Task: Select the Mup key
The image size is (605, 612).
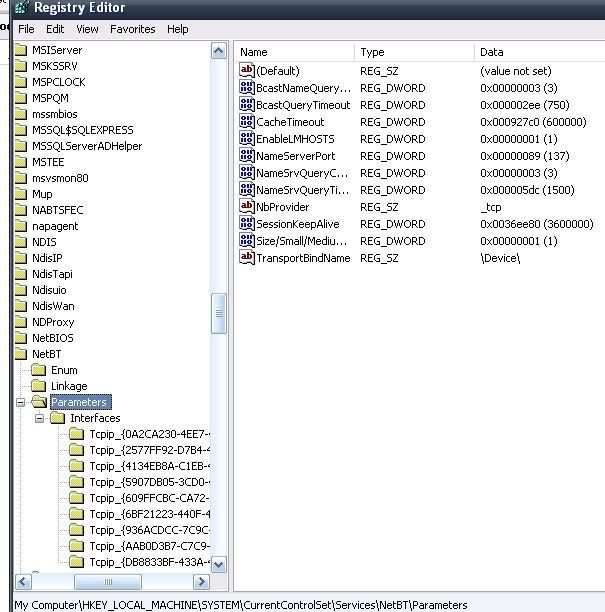Action: pos(42,194)
